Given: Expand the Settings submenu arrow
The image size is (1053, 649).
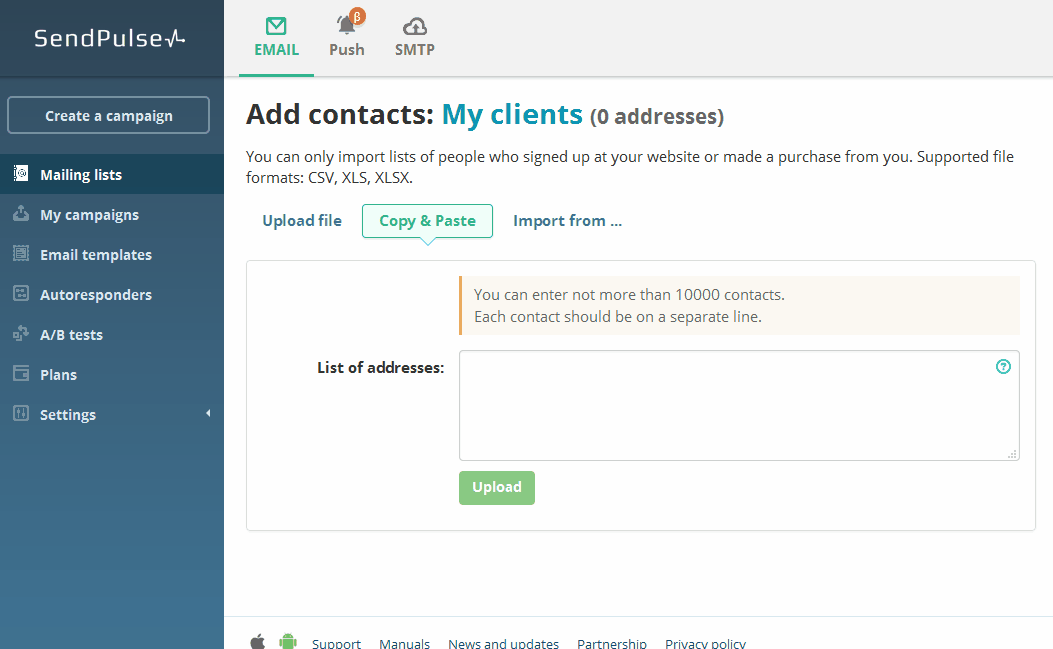Looking at the screenshot, I should [208, 414].
